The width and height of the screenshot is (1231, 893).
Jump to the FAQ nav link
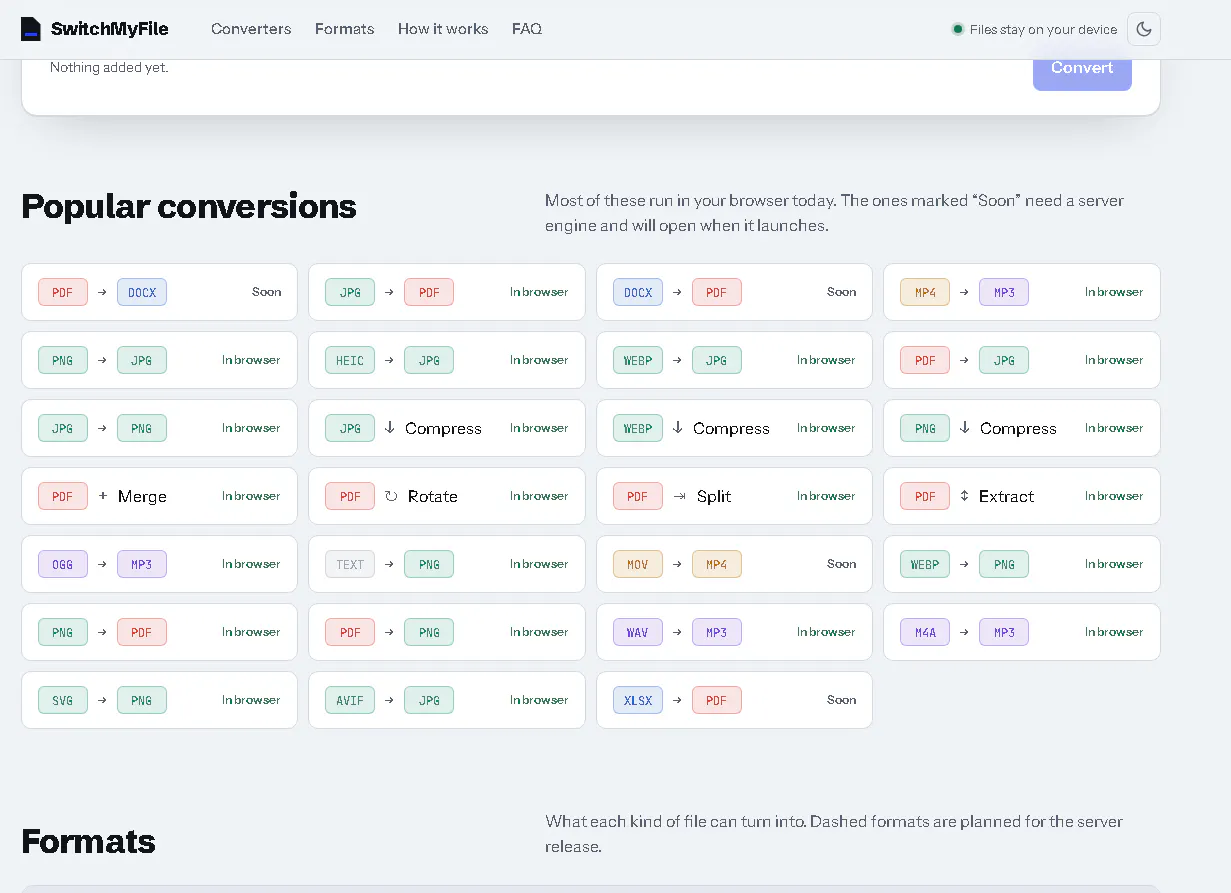point(527,29)
